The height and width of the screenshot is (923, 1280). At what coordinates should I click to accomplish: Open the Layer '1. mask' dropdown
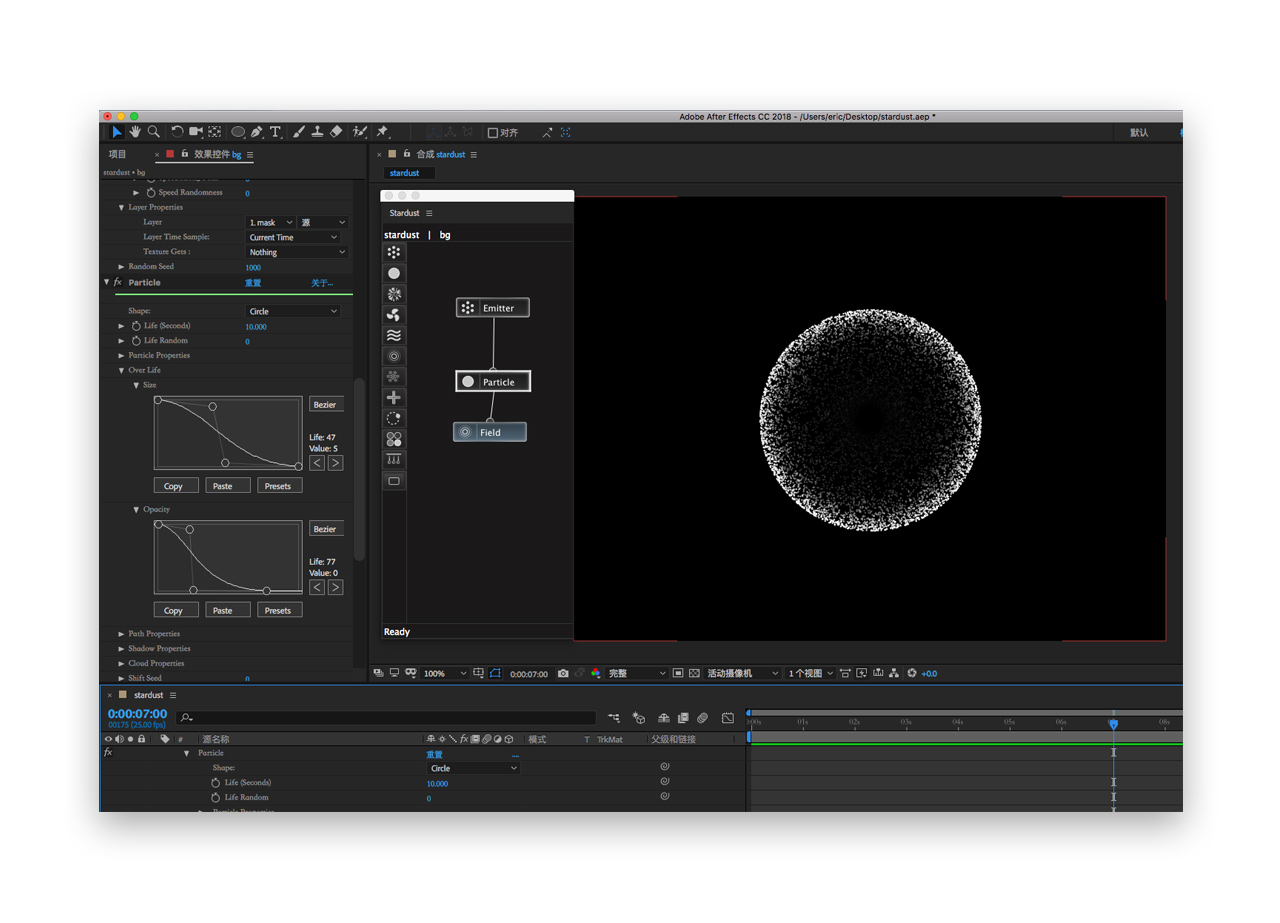pos(271,222)
